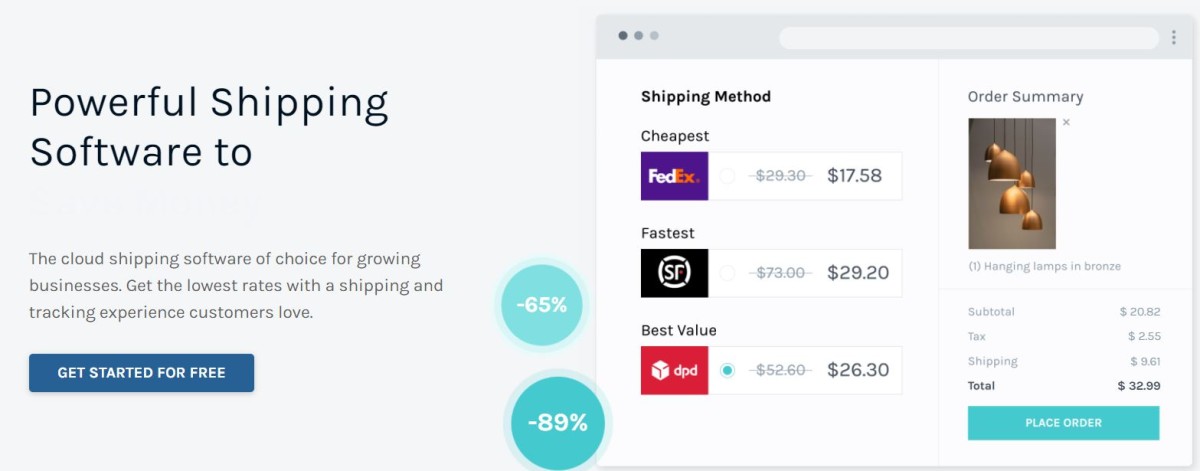The height and width of the screenshot is (471, 1200).
Task: Click Get Started For Free button
Action: pos(141,373)
